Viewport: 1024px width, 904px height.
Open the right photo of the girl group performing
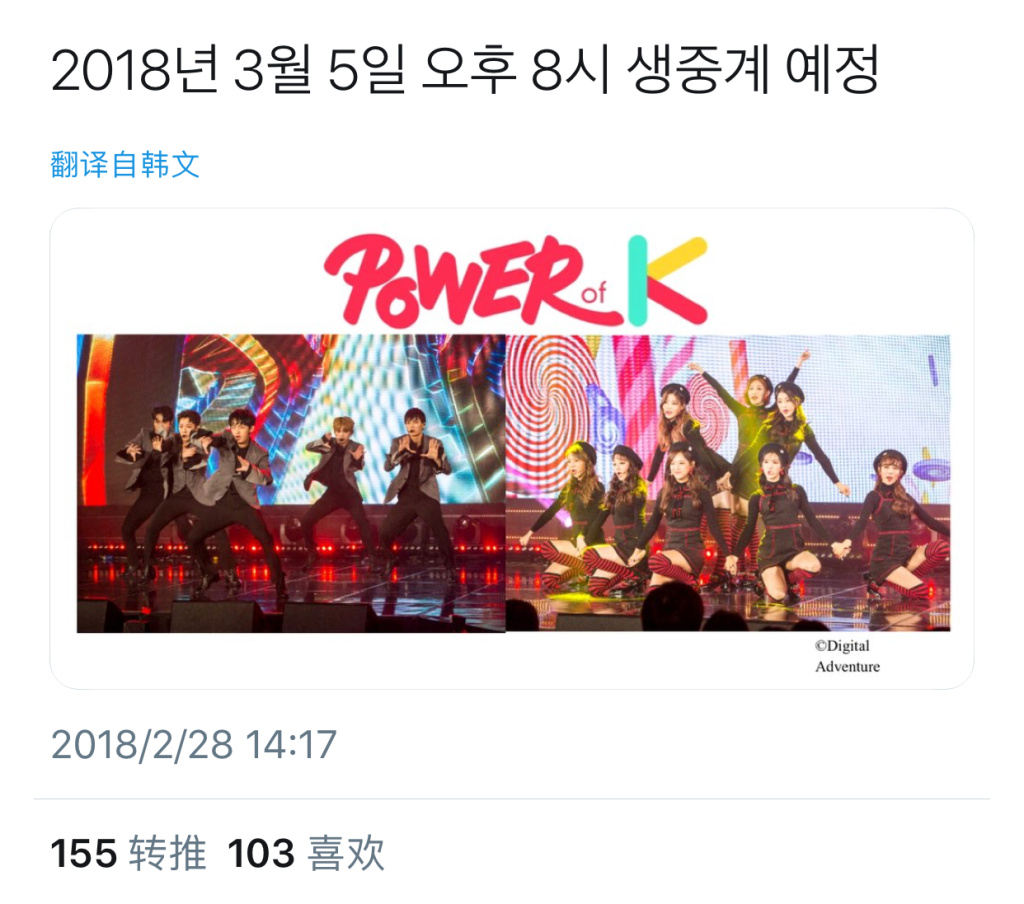click(728, 483)
